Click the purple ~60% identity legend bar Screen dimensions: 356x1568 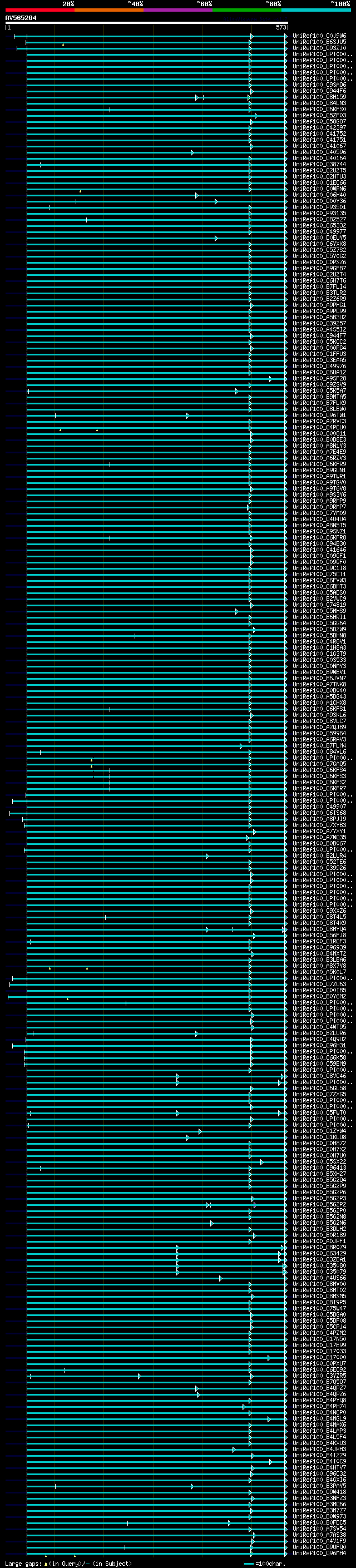(x=179, y=10)
